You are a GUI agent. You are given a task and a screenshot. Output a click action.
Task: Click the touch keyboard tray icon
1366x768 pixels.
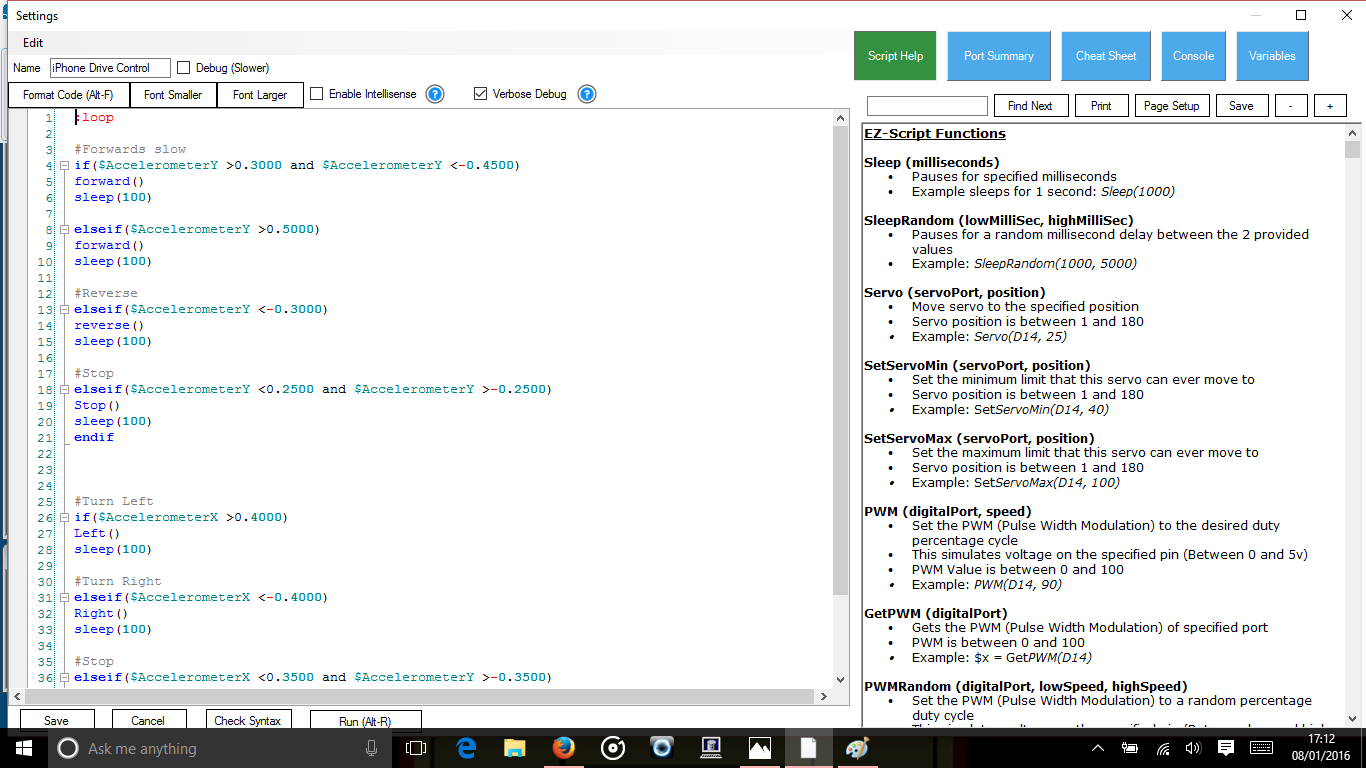pos(1261,748)
